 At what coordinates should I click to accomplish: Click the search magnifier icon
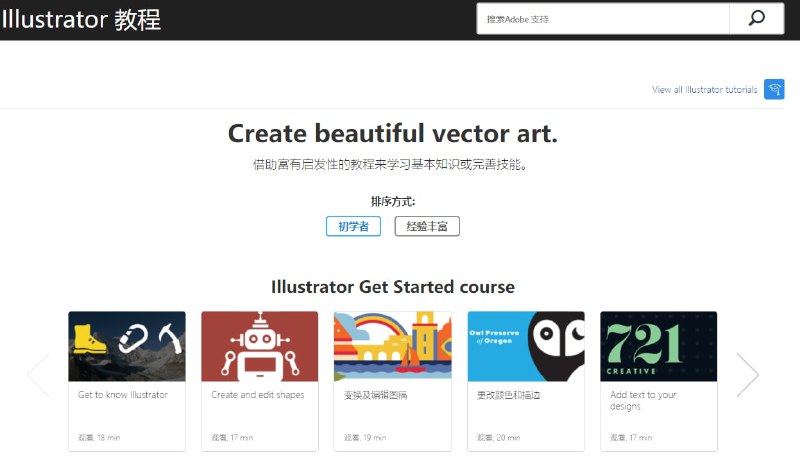(x=756, y=18)
